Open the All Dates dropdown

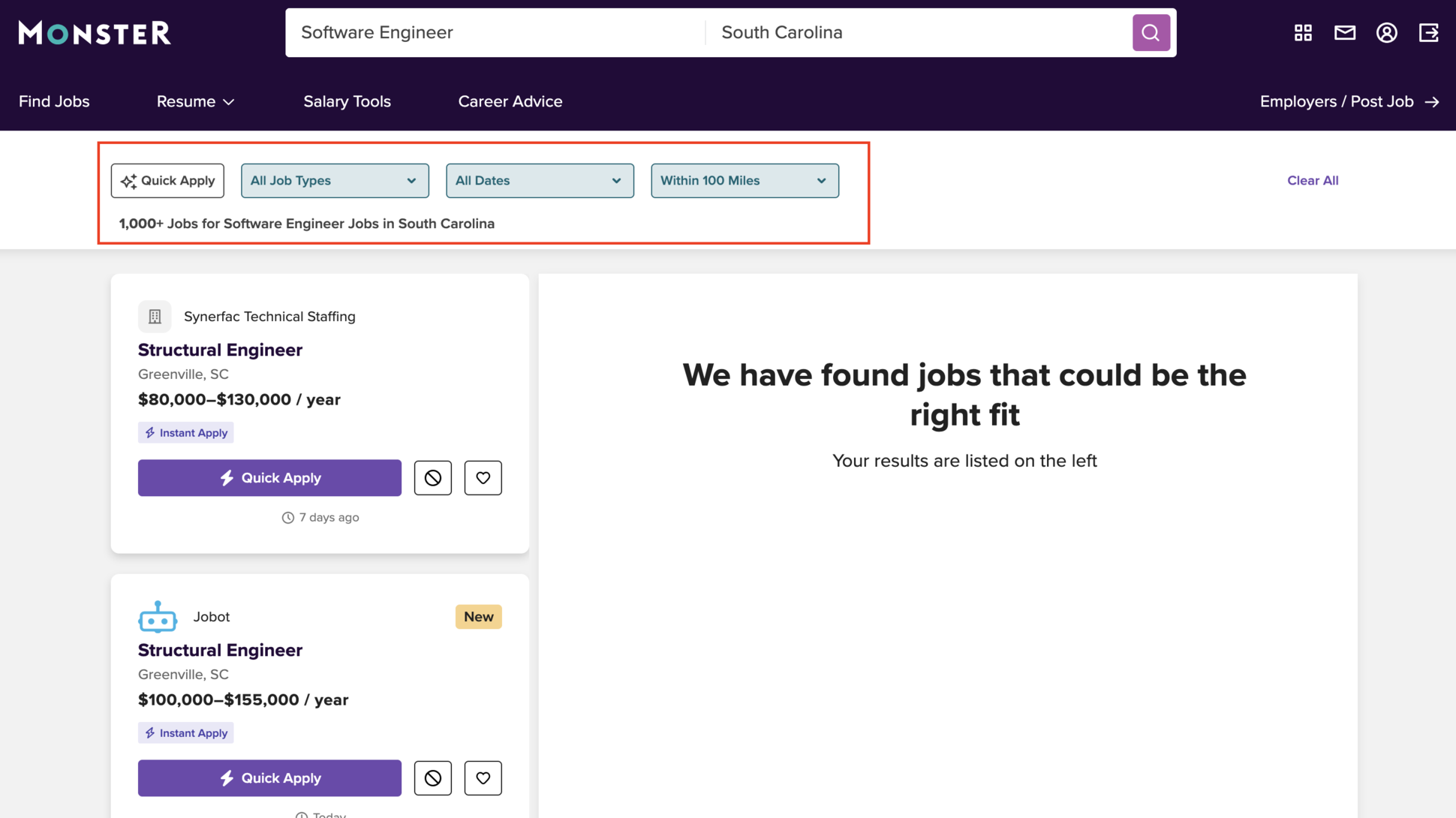pos(540,181)
